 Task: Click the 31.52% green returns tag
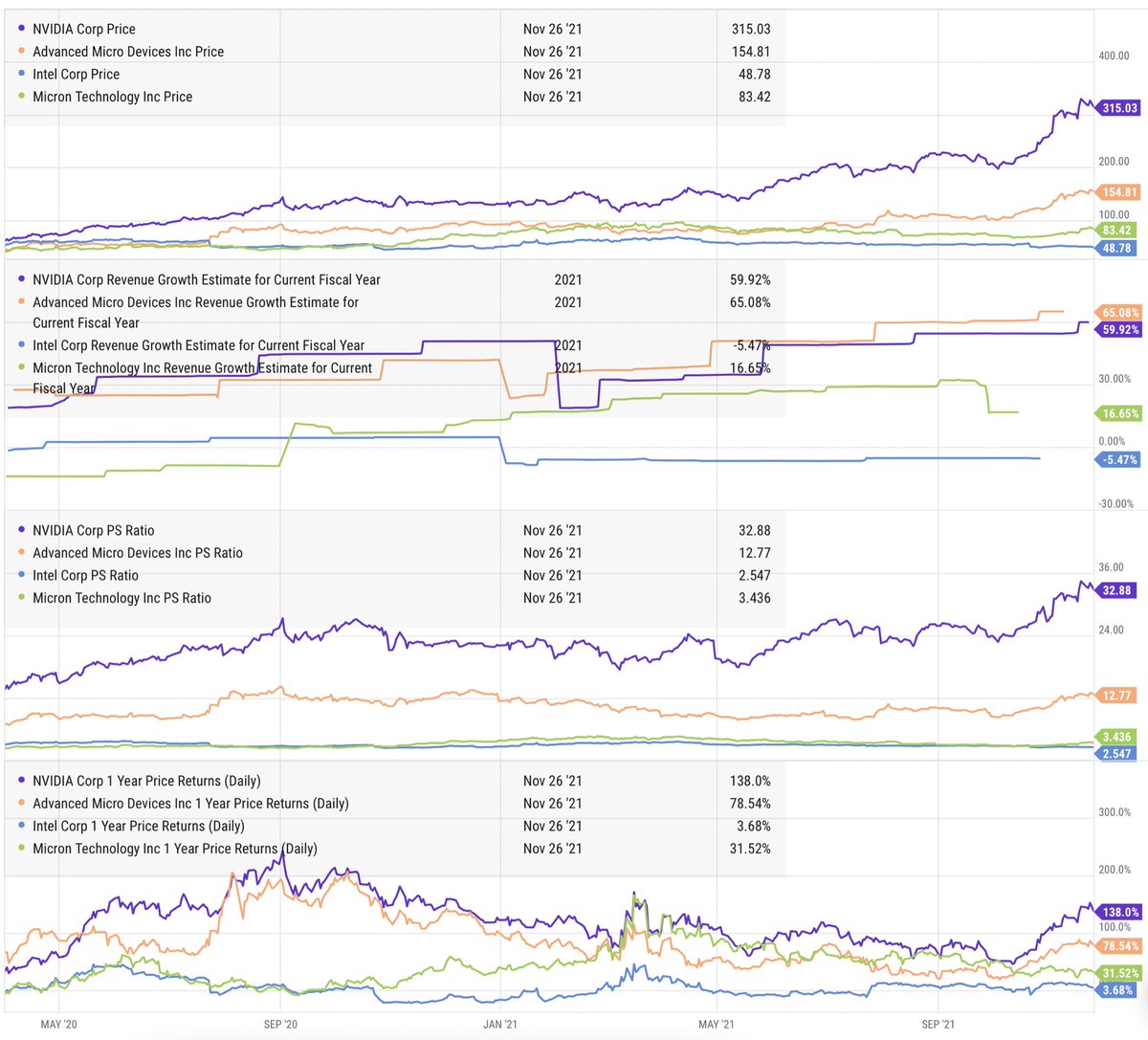(1117, 974)
